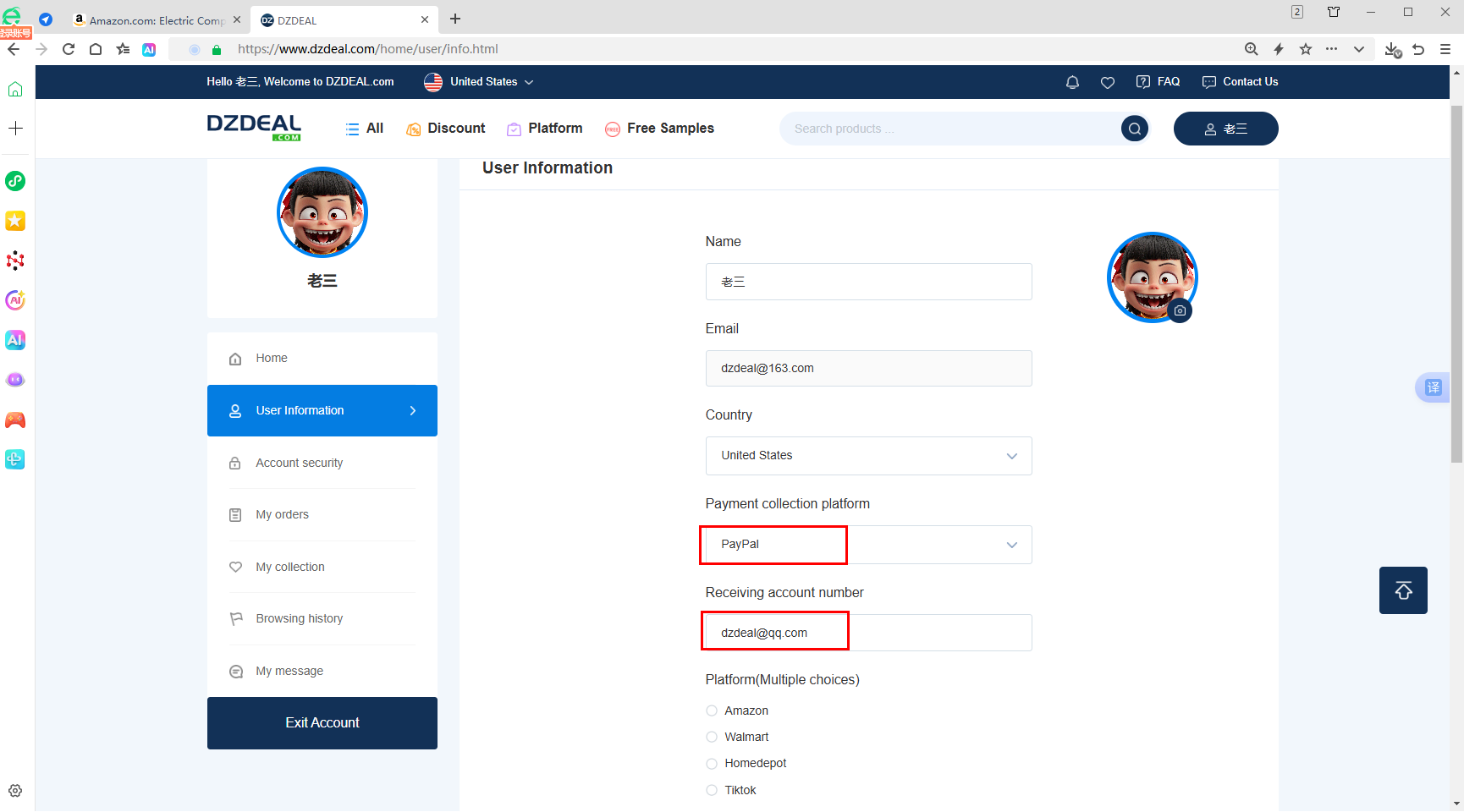
Task: Click the yellow star favorites sidebar icon
Action: coord(15,221)
